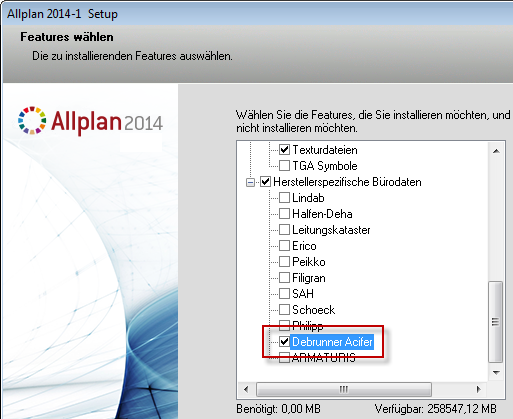Select the Filigran feature label
The height and width of the screenshot is (419, 513).
coord(309,278)
